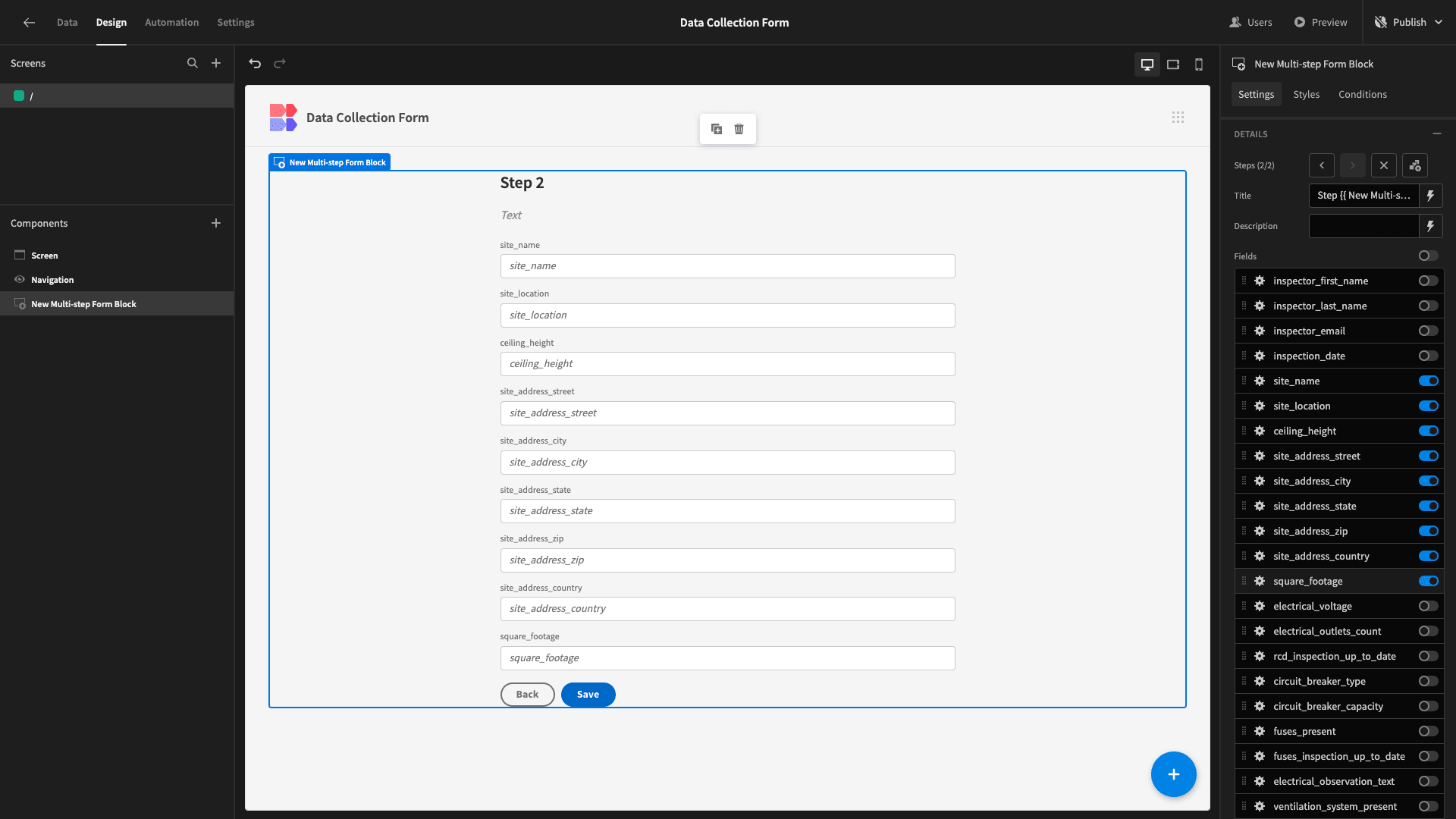Click the ceiling_height input field
Screen dimensions: 1456x819
click(x=727, y=364)
